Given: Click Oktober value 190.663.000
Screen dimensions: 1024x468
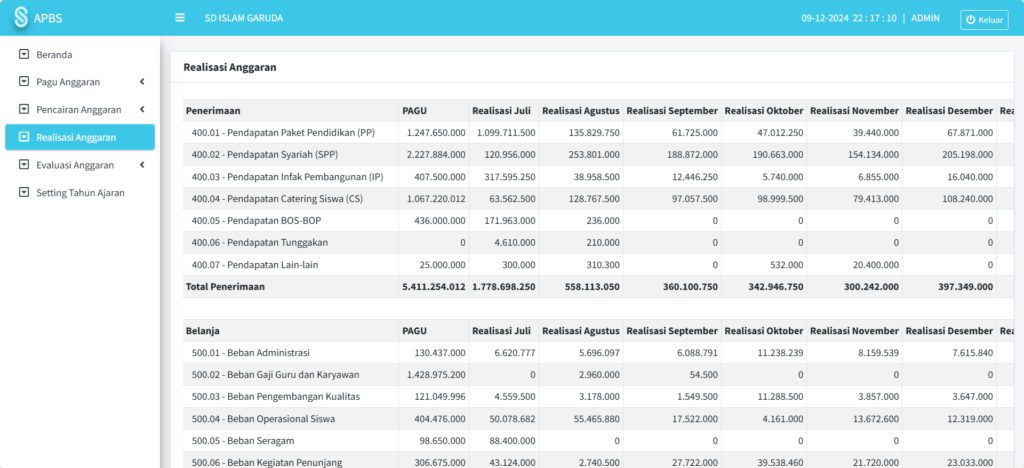Looking at the screenshot, I should (777, 155).
